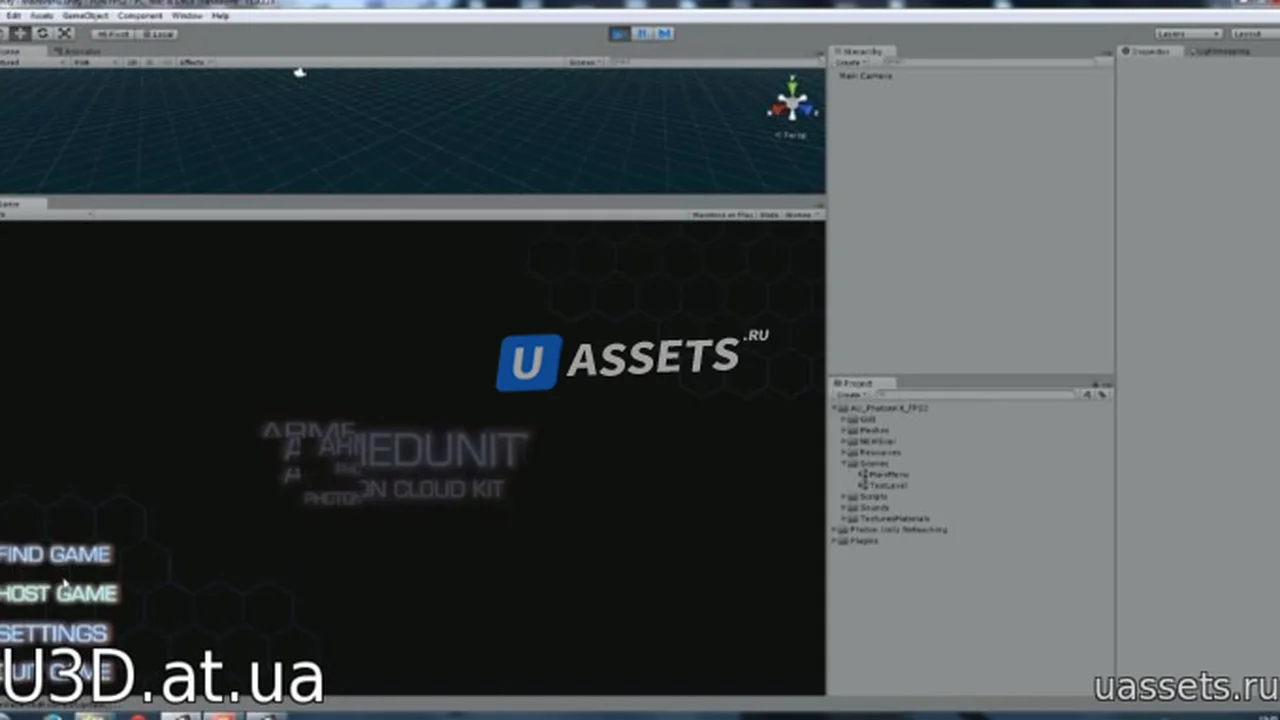Screen dimensions: 1280x720
Task: Collapse the Scenes folder in Project
Action: tap(844, 464)
